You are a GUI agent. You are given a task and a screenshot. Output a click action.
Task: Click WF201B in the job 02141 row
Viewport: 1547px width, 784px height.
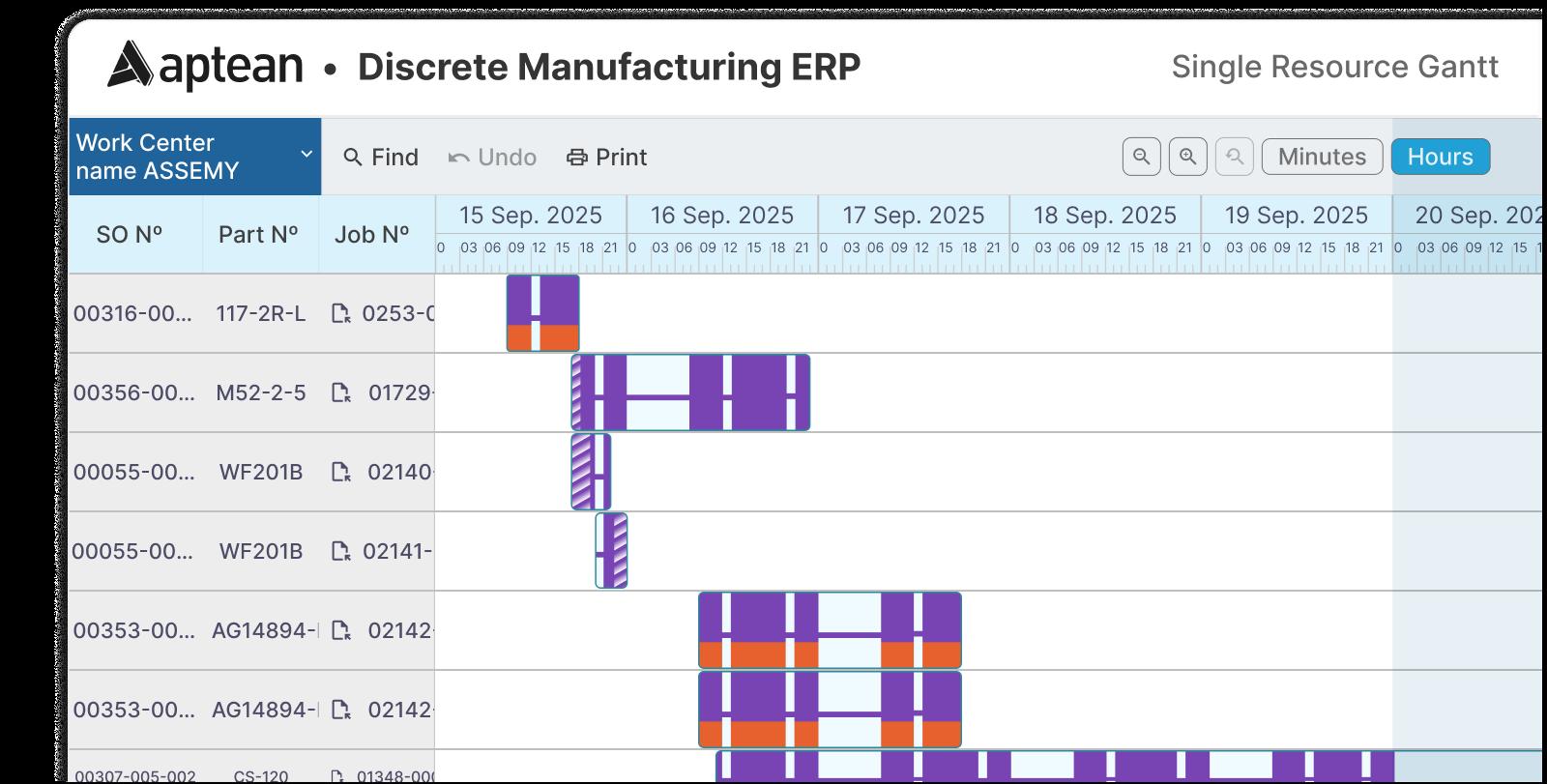[261, 551]
